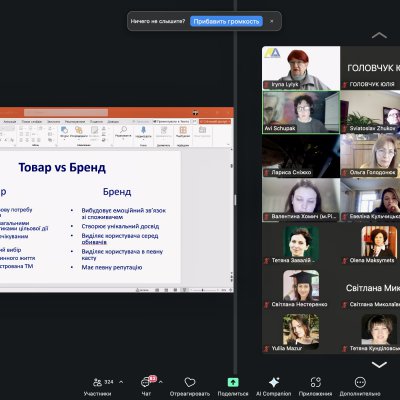400x400 pixels.
Task: Select the ГОЛОВЧУК ЮЛІЯ participant tile
Action: 370,68
